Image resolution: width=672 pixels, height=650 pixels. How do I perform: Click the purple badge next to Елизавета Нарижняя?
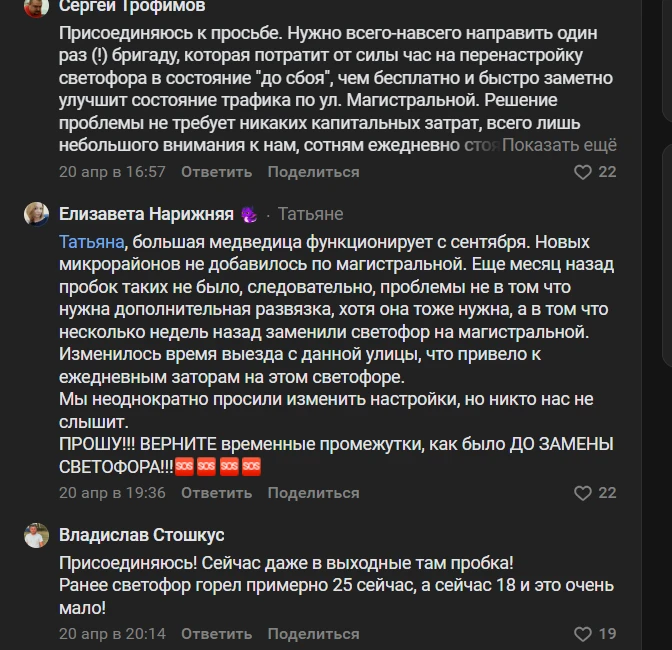point(249,214)
